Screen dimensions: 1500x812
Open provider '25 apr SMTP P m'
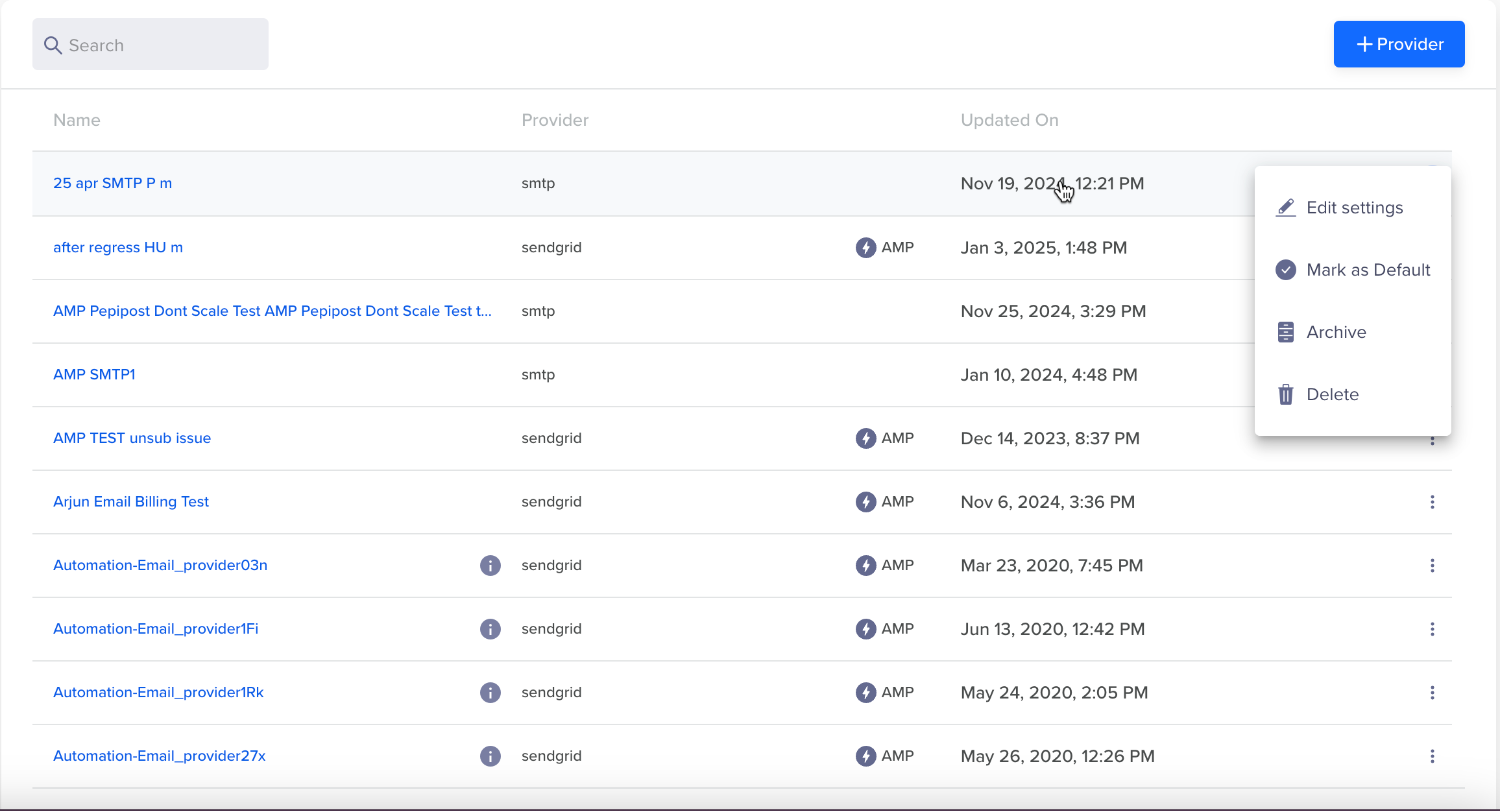[x=113, y=183]
